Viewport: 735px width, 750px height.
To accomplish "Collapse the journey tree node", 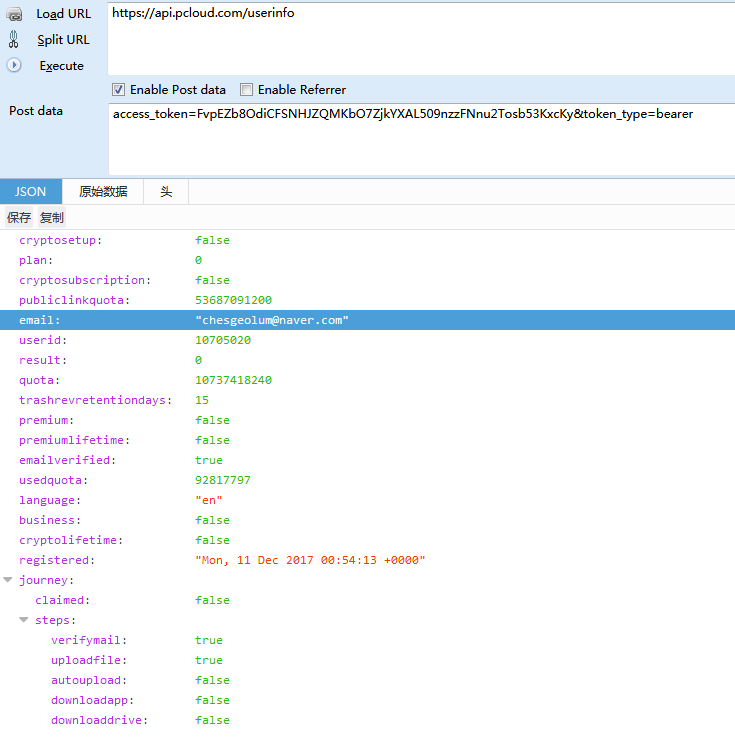I will [x=8, y=580].
